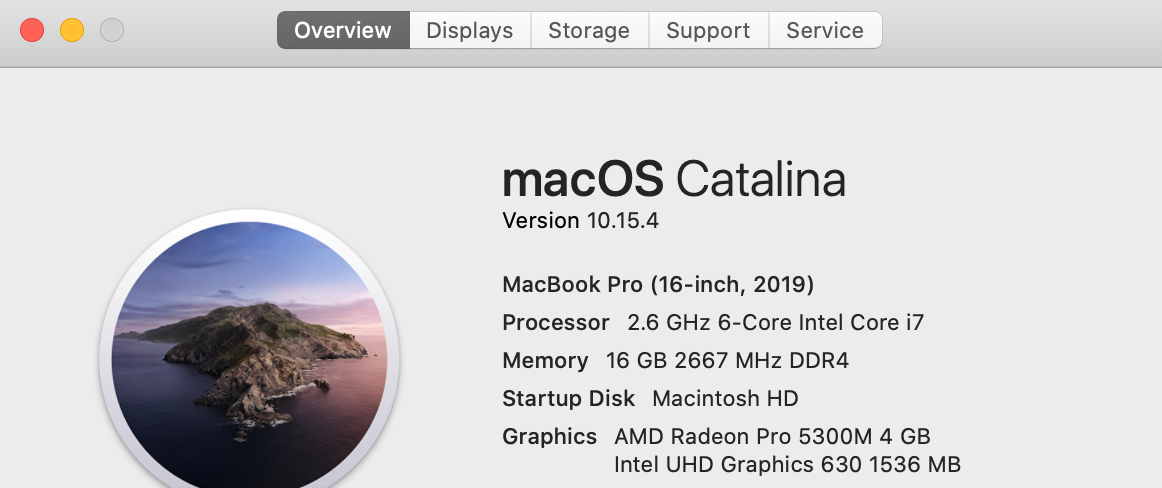
Task: Click the grayed-out zoom window button
Action: [112, 30]
